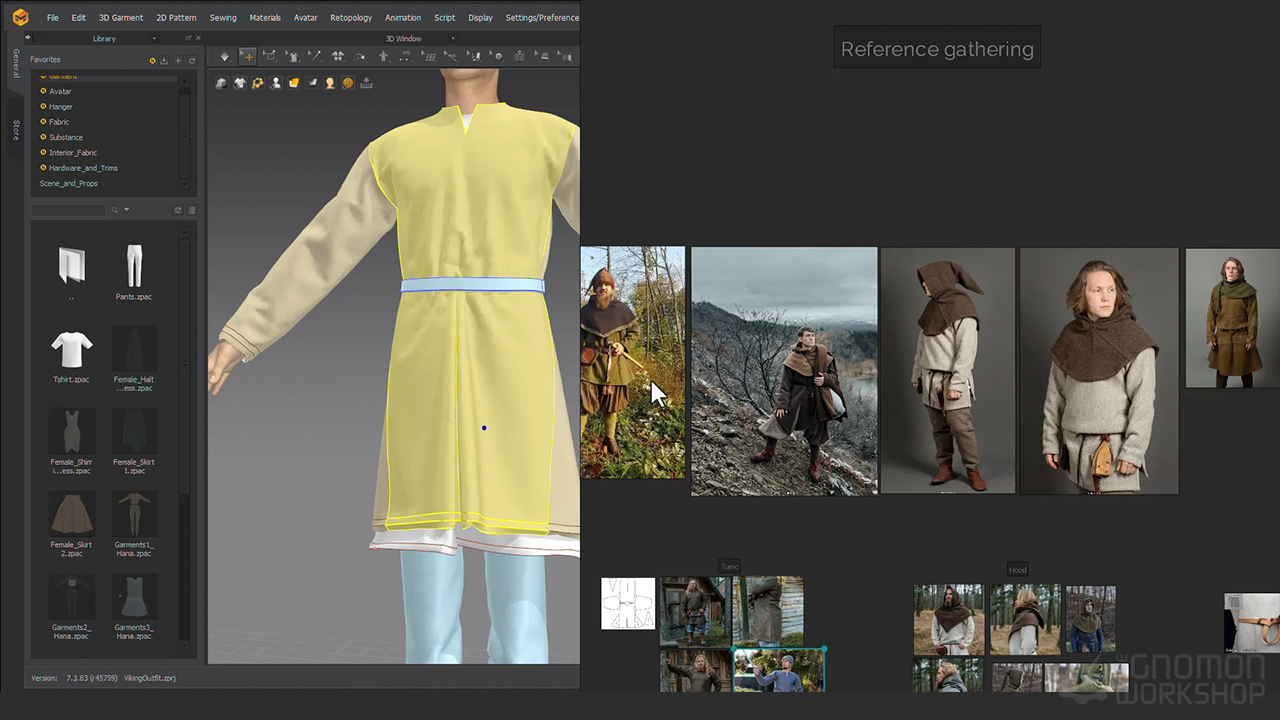Open the Library panel dropdown arrow

click(x=153, y=39)
